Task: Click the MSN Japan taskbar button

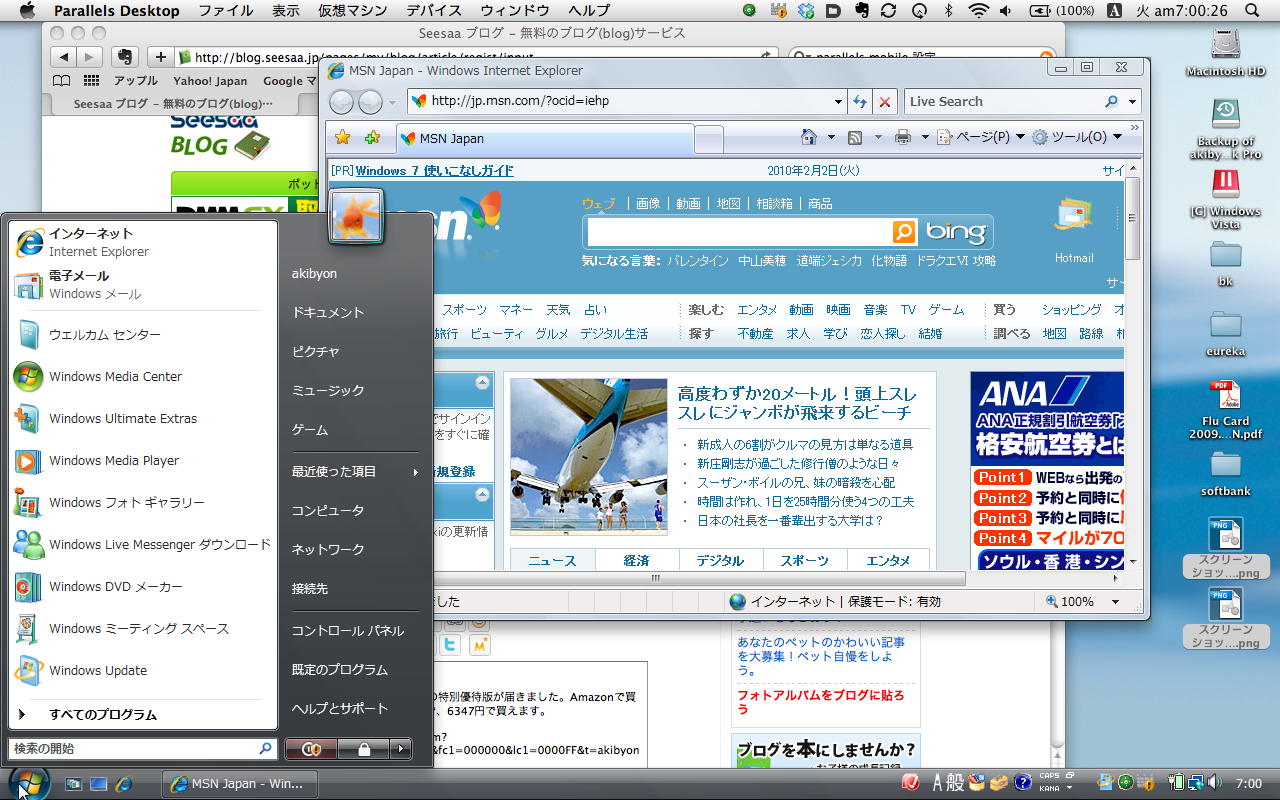Action: [240, 783]
